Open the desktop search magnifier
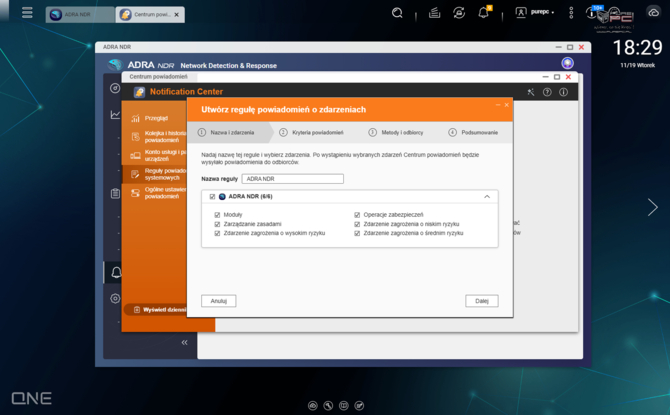The width and height of the screenshot is (670, 415). click(397, 13)
